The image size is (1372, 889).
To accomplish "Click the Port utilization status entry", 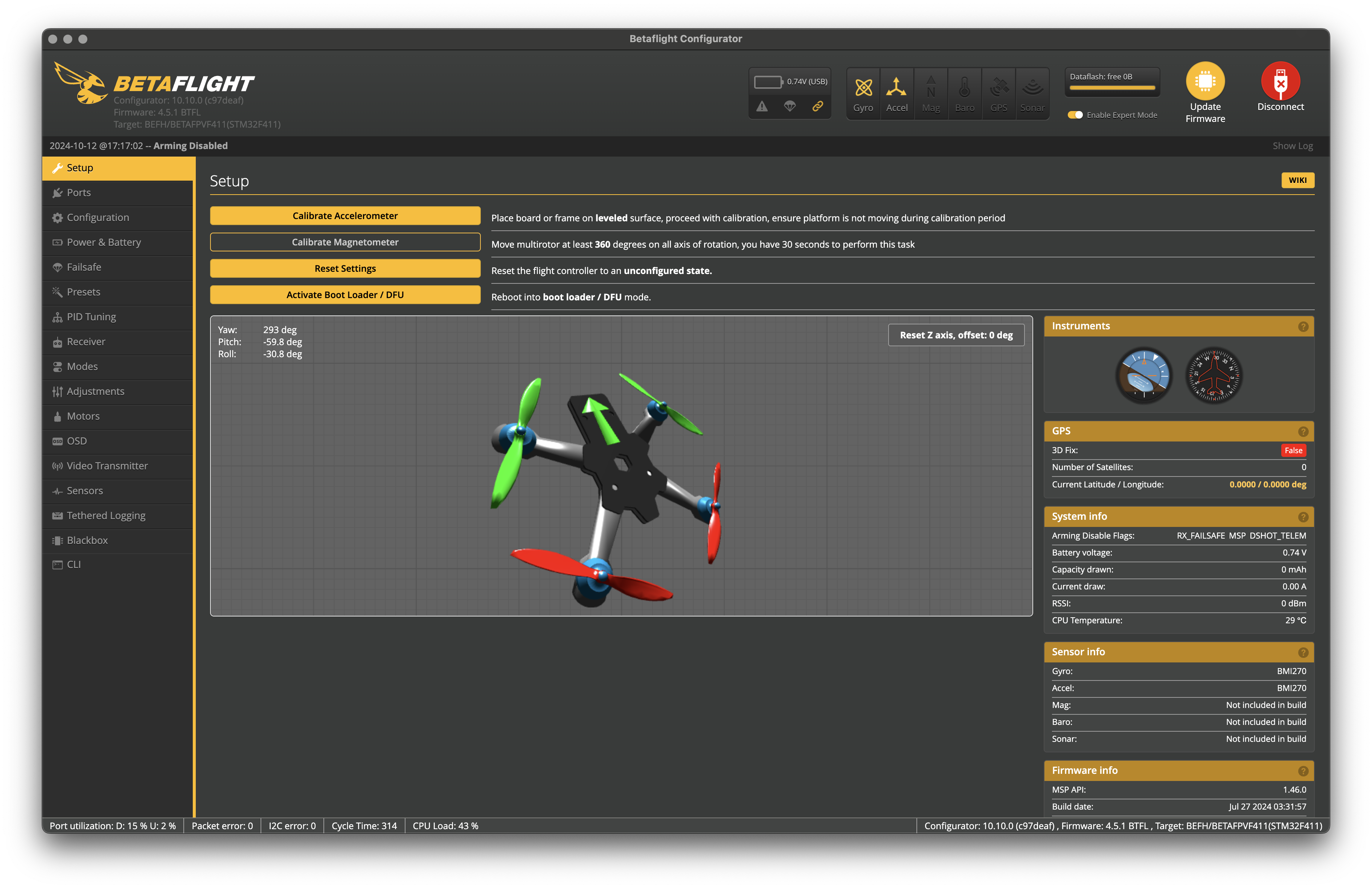I will (x=113, y=826).
